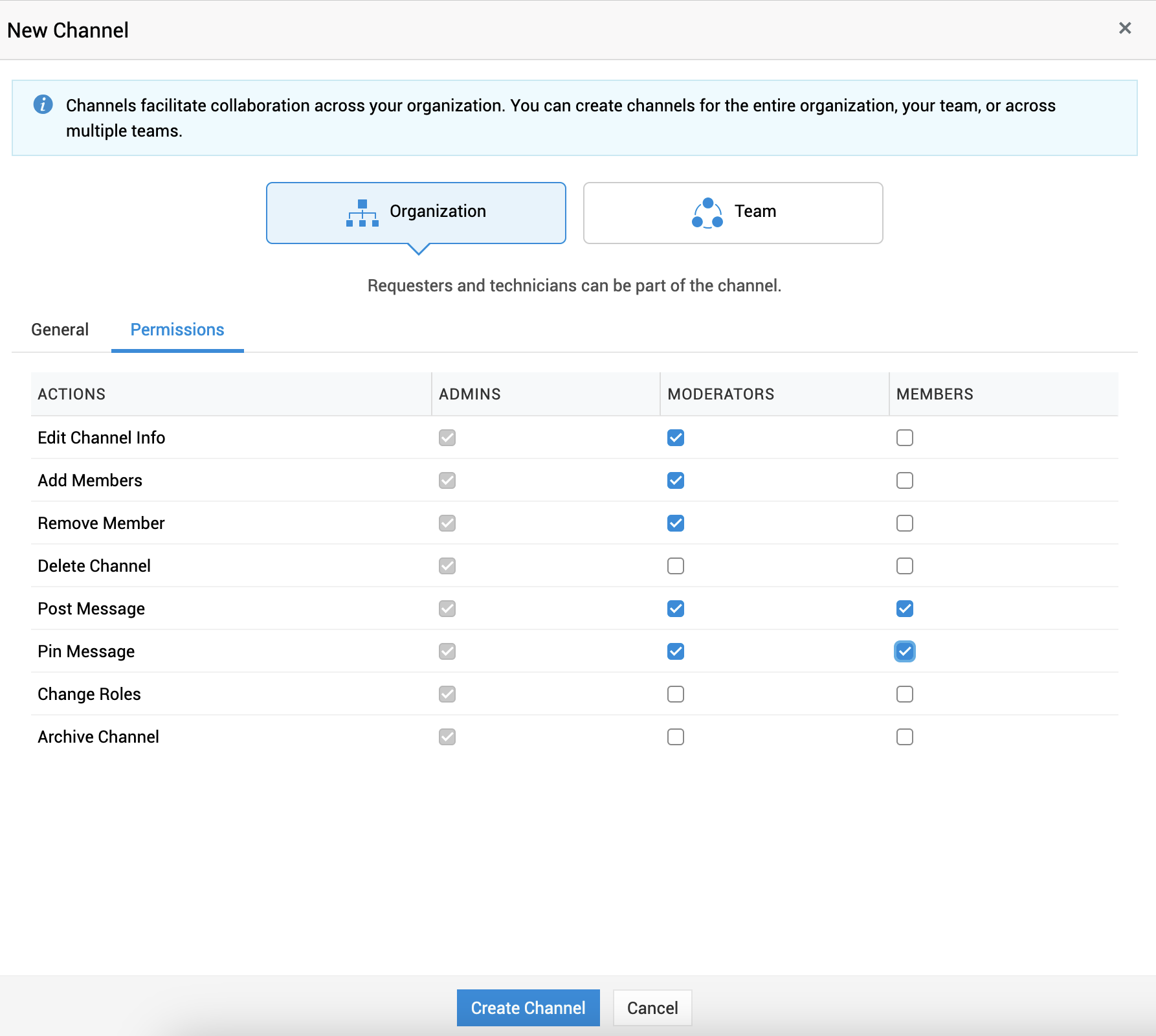Allow Members to Remove Member
The image size is (1156, 1036).
coord(905,523)
